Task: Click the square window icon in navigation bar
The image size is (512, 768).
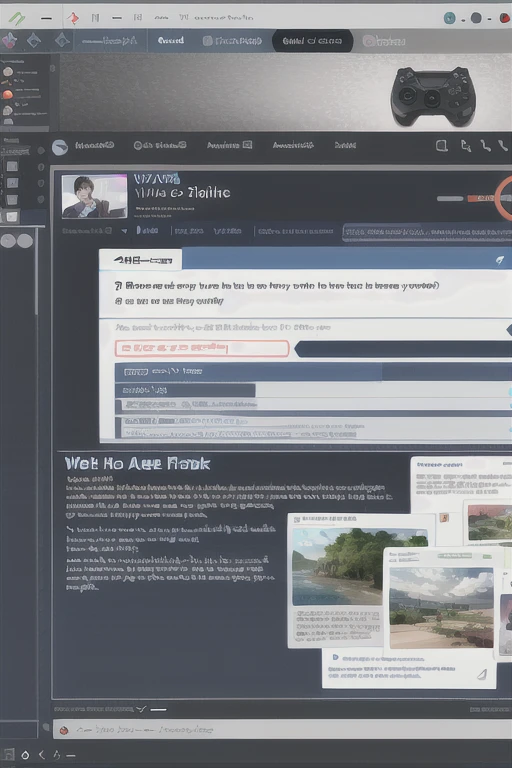Action: (441, 146)
